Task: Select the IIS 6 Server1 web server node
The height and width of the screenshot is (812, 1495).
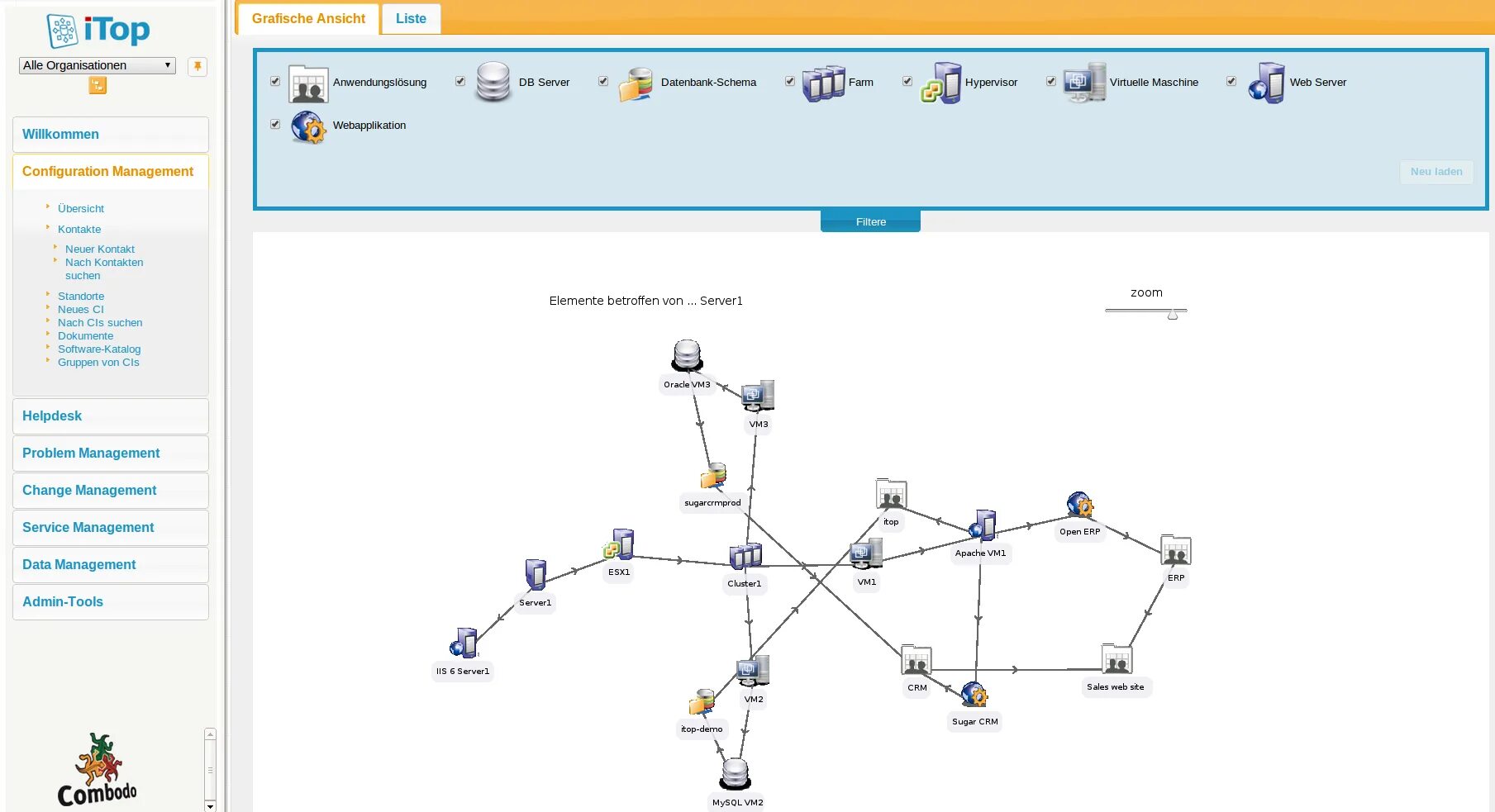Action: (464, 643)
